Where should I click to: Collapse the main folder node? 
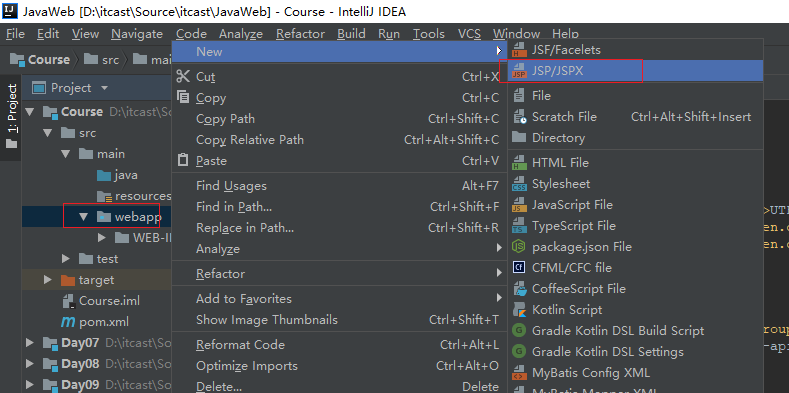click(66, 154)
